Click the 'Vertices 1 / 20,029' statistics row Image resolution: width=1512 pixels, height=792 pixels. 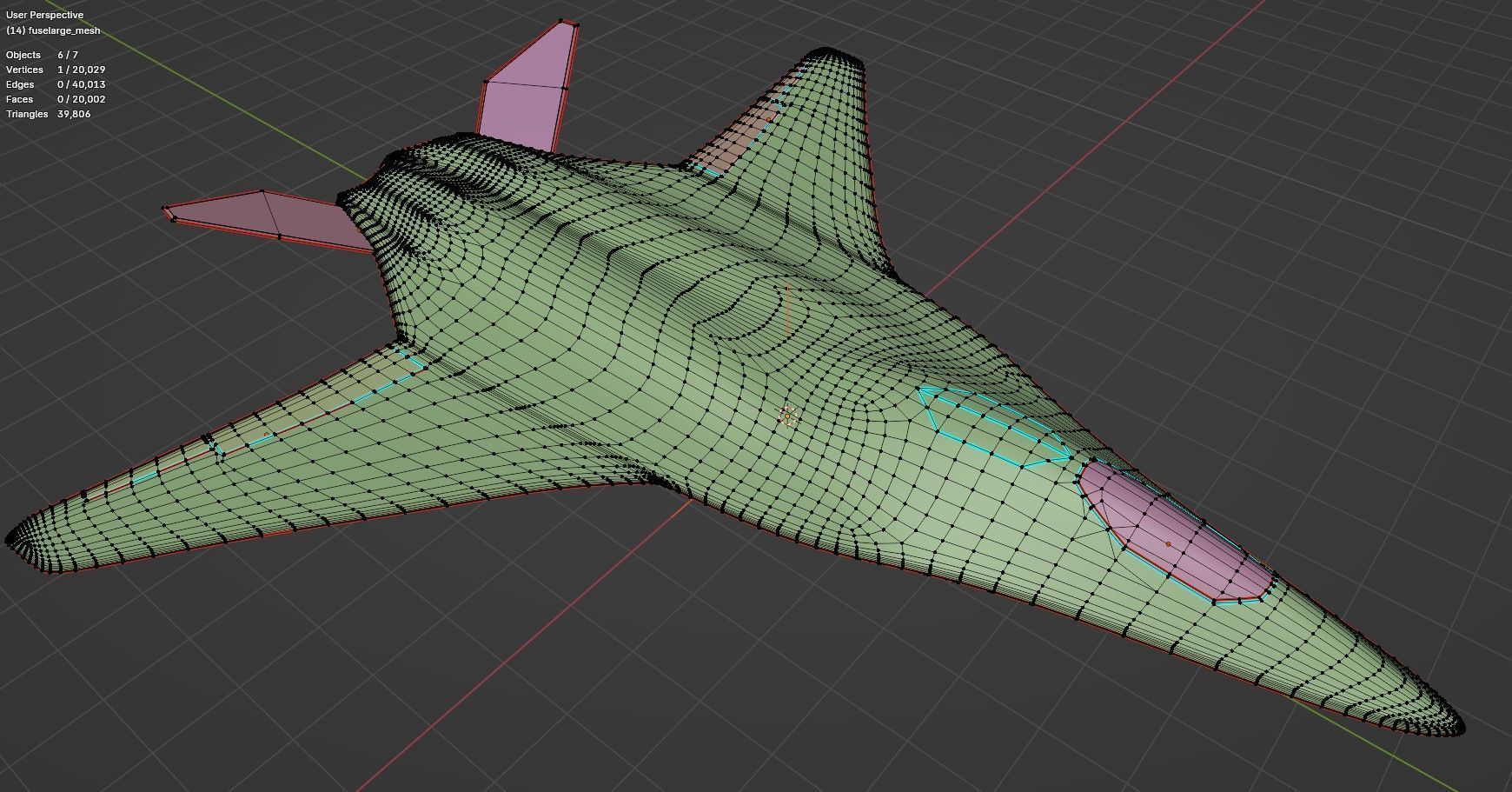tap(56, 70)
